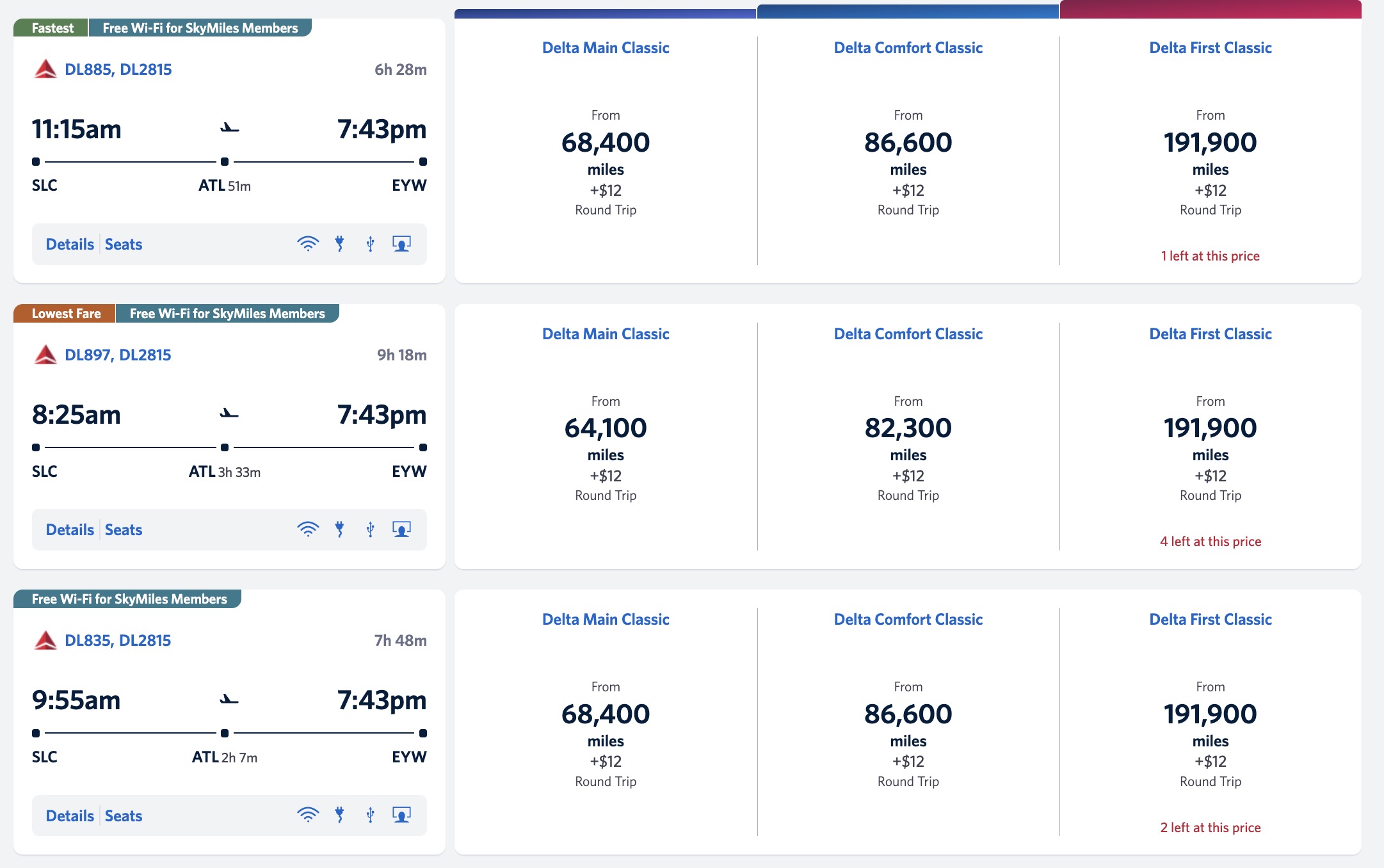Select 64,100 miles Main Classic fare
Viewport: 1384px width, 868px height.
click(x=606, y=449)
